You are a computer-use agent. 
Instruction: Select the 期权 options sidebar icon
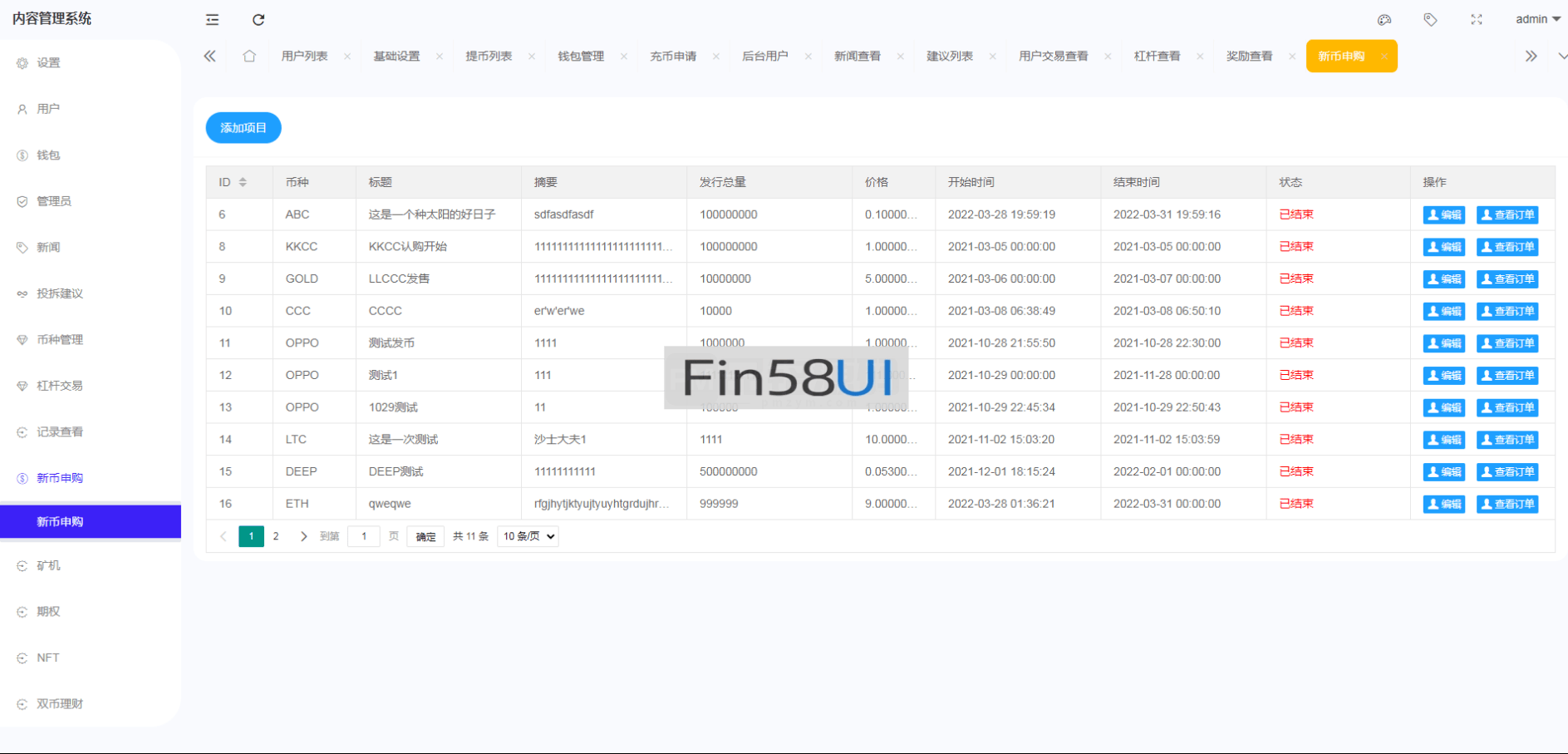click(47, 611)
